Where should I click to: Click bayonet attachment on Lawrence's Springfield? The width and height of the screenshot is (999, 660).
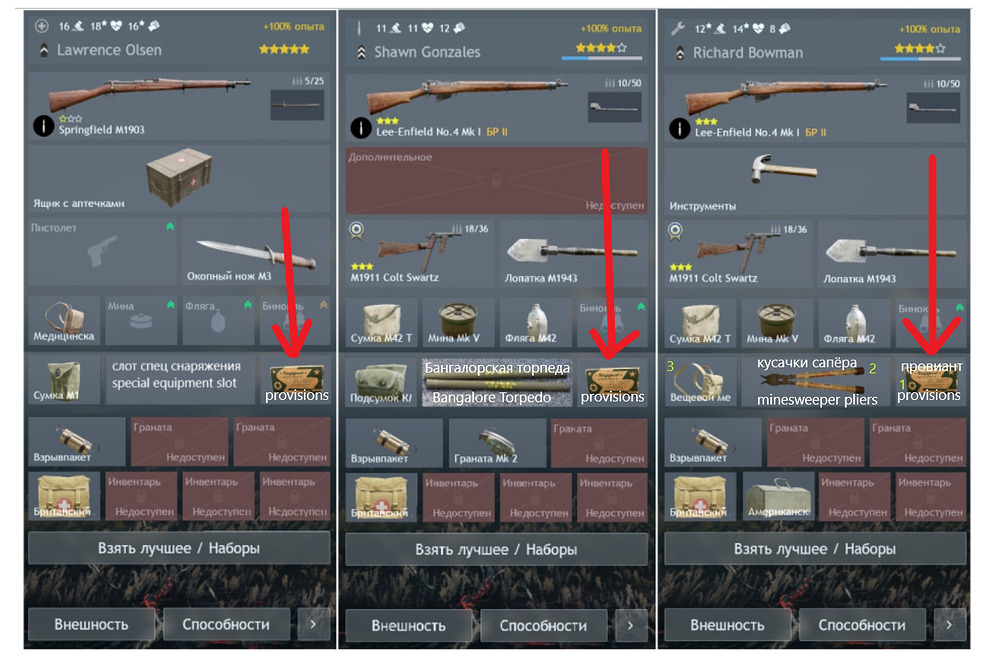click(297, 105)
